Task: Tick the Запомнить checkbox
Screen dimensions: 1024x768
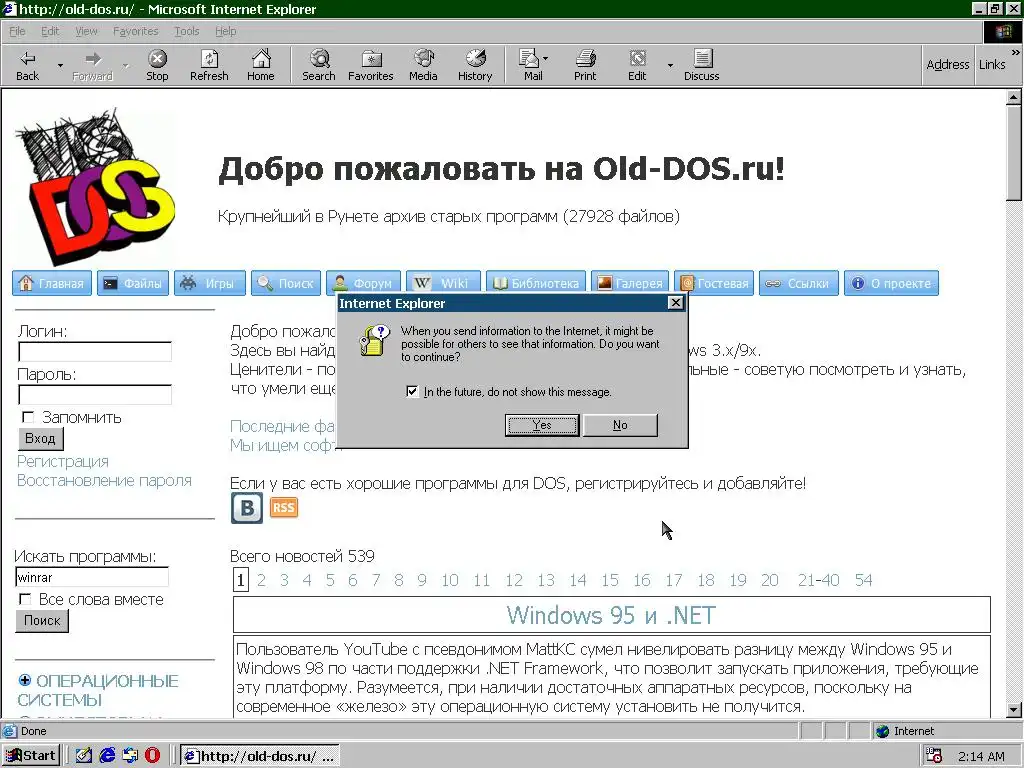Action: click(x=28, y=417)
